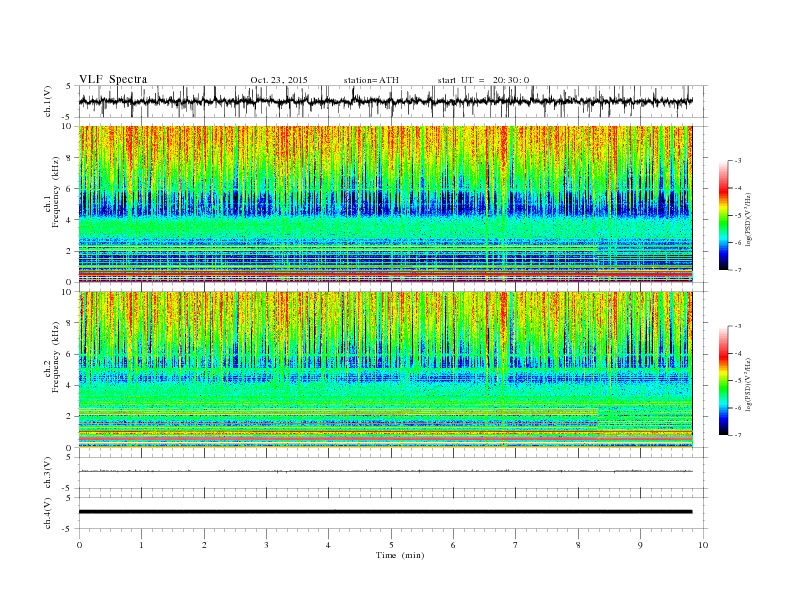Viewport: 792px width, 612px height.
Task: Click the ch.1 "Frequency (kHz)" axis label
Action: pyautogui.click(x=56, y=192)
